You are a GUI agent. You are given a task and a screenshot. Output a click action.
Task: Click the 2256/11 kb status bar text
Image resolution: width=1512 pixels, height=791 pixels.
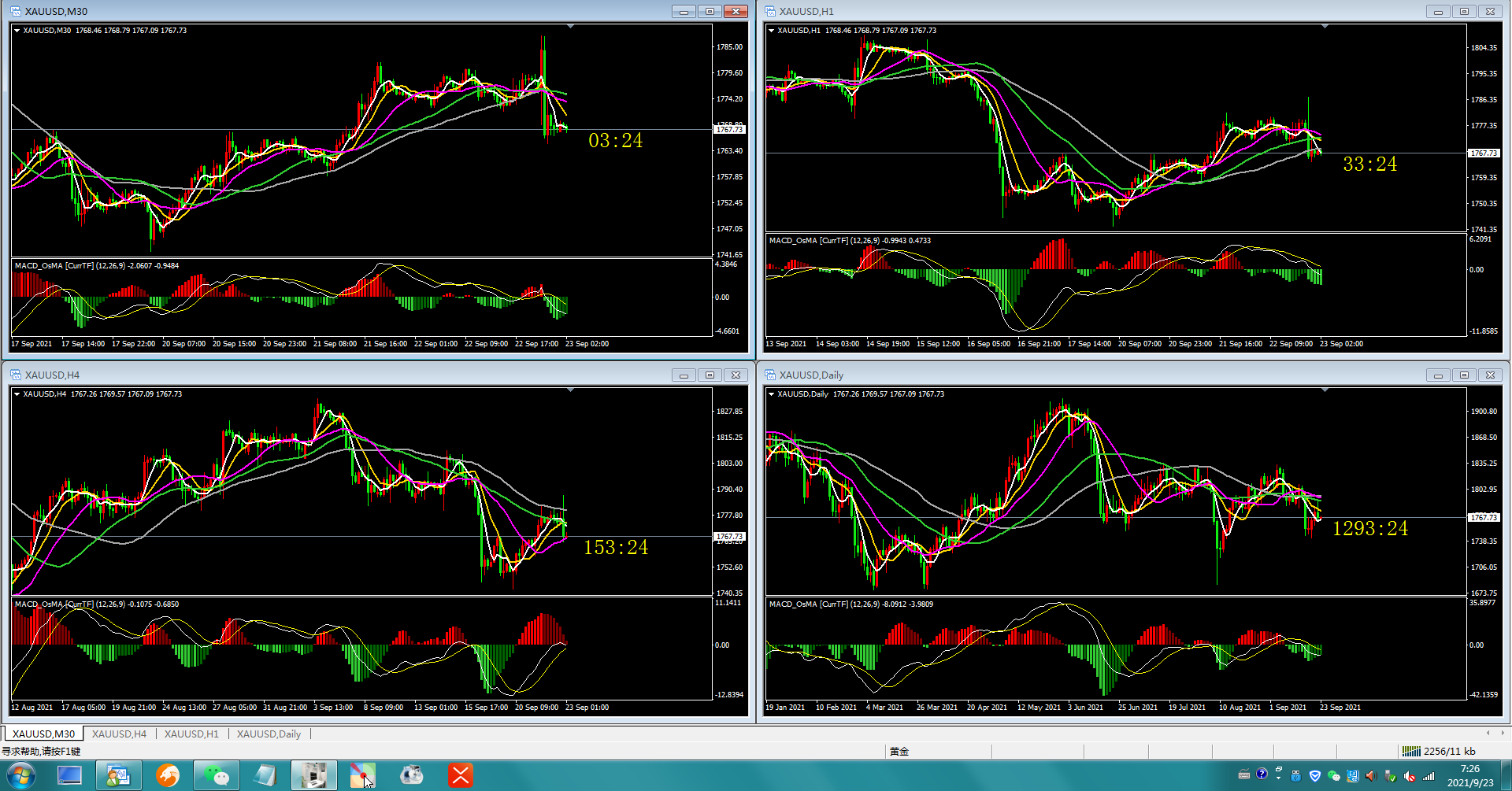click(x=1449, y=752)
